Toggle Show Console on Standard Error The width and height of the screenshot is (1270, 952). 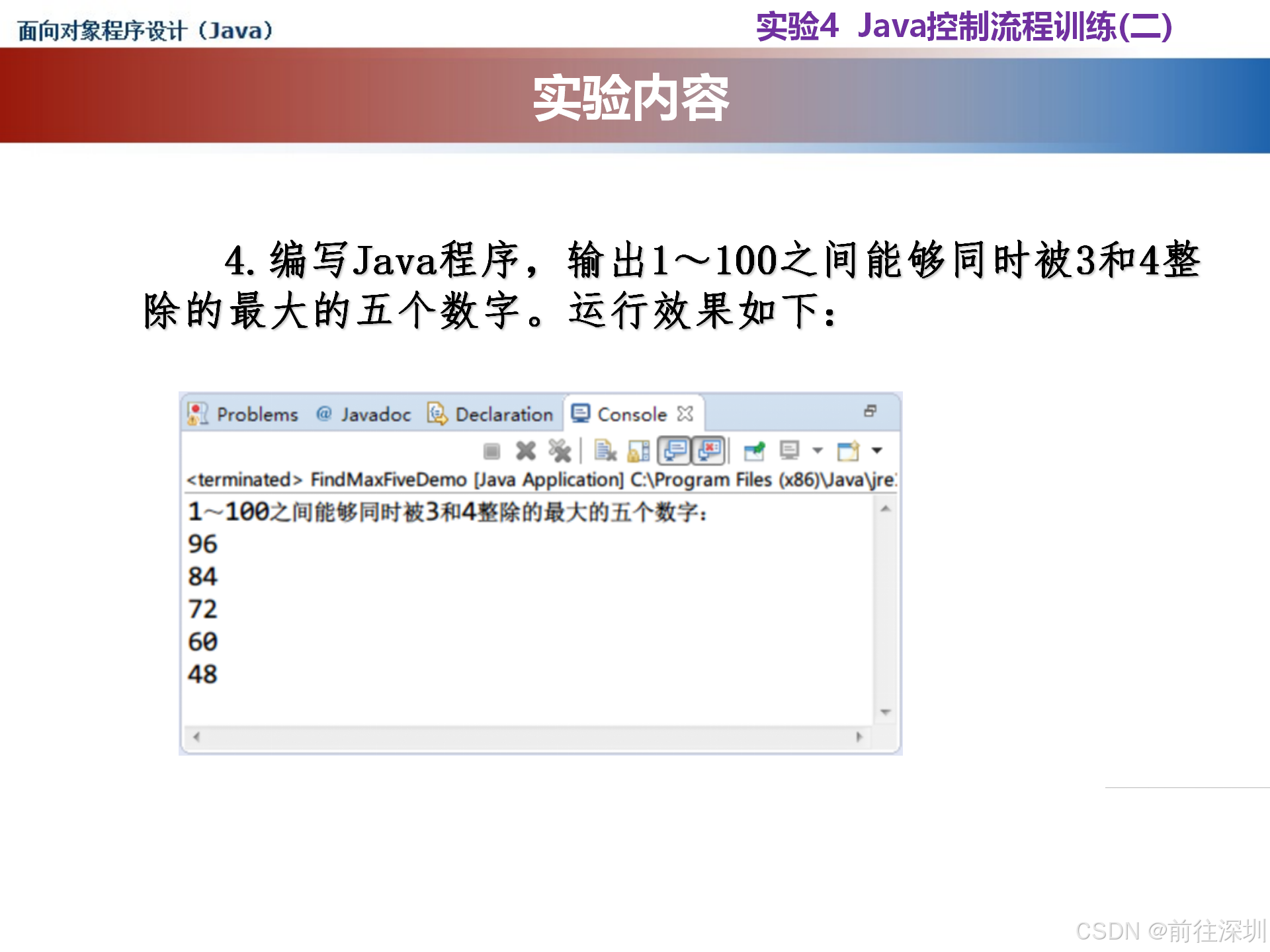click(709, 451)
